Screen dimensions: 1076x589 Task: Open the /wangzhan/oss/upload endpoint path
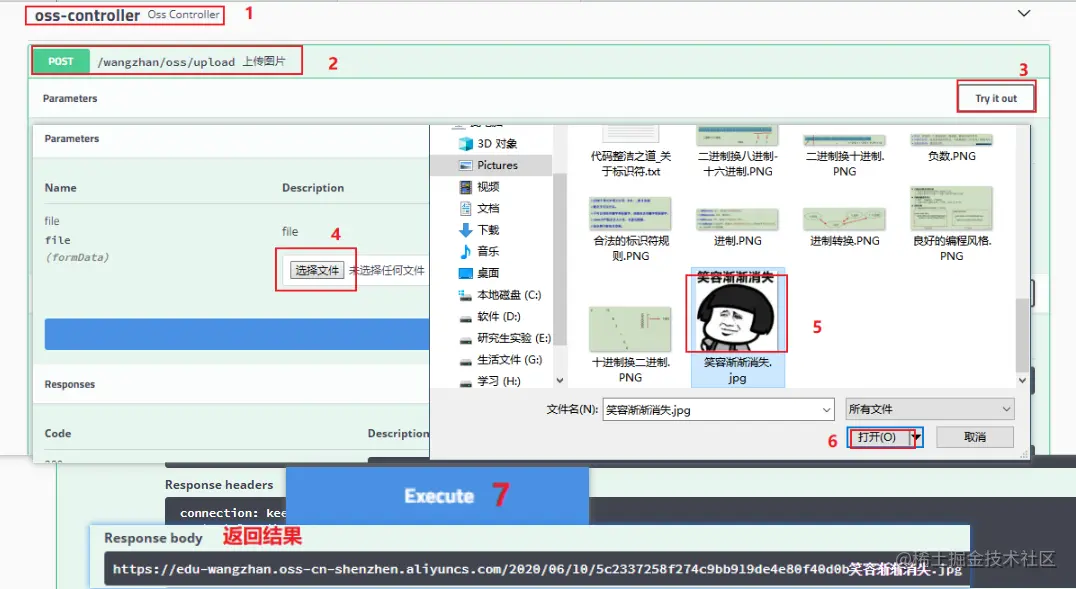click(x=166, y=62)
